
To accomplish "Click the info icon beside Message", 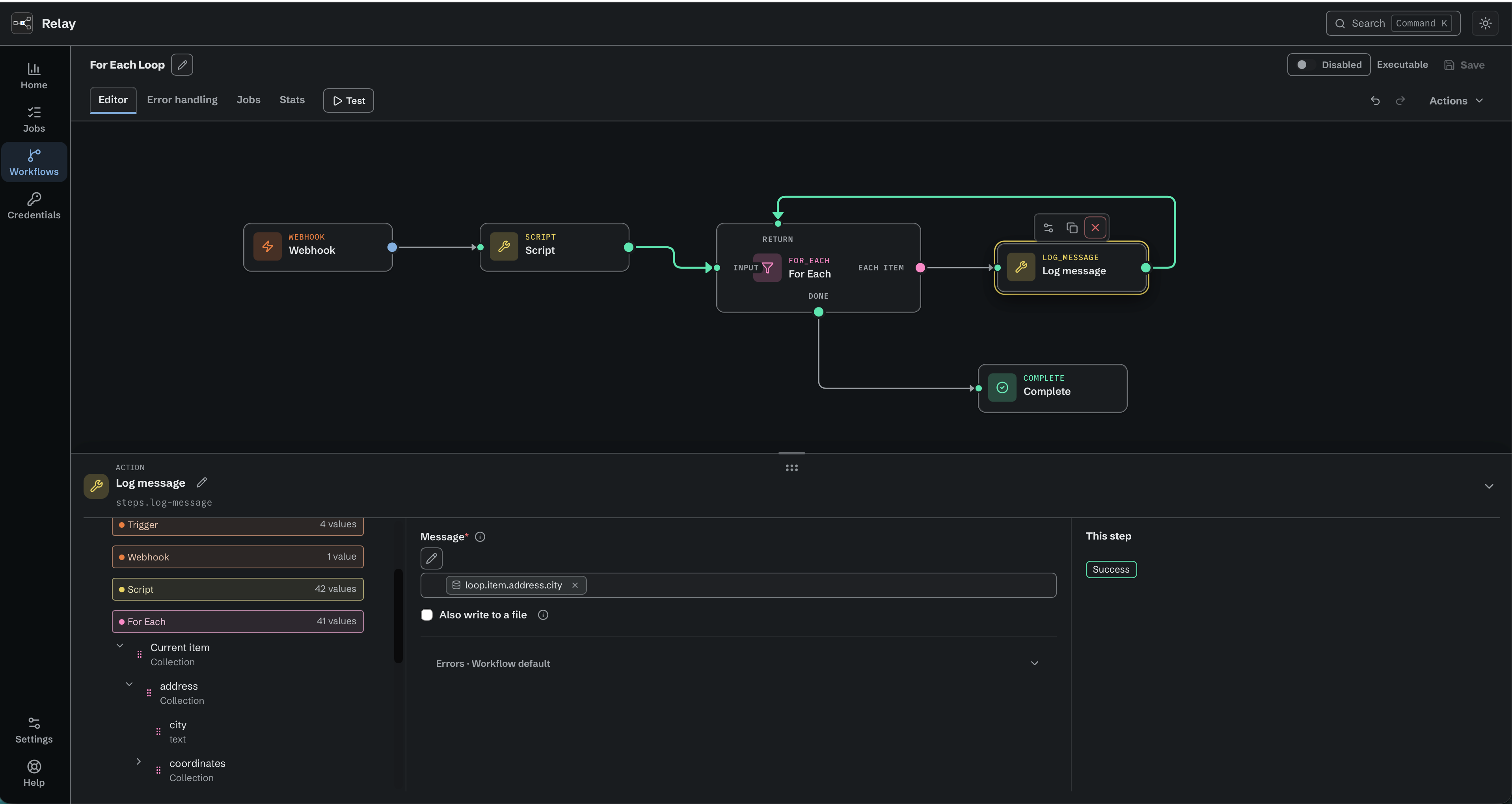I will tap(480, 537).
